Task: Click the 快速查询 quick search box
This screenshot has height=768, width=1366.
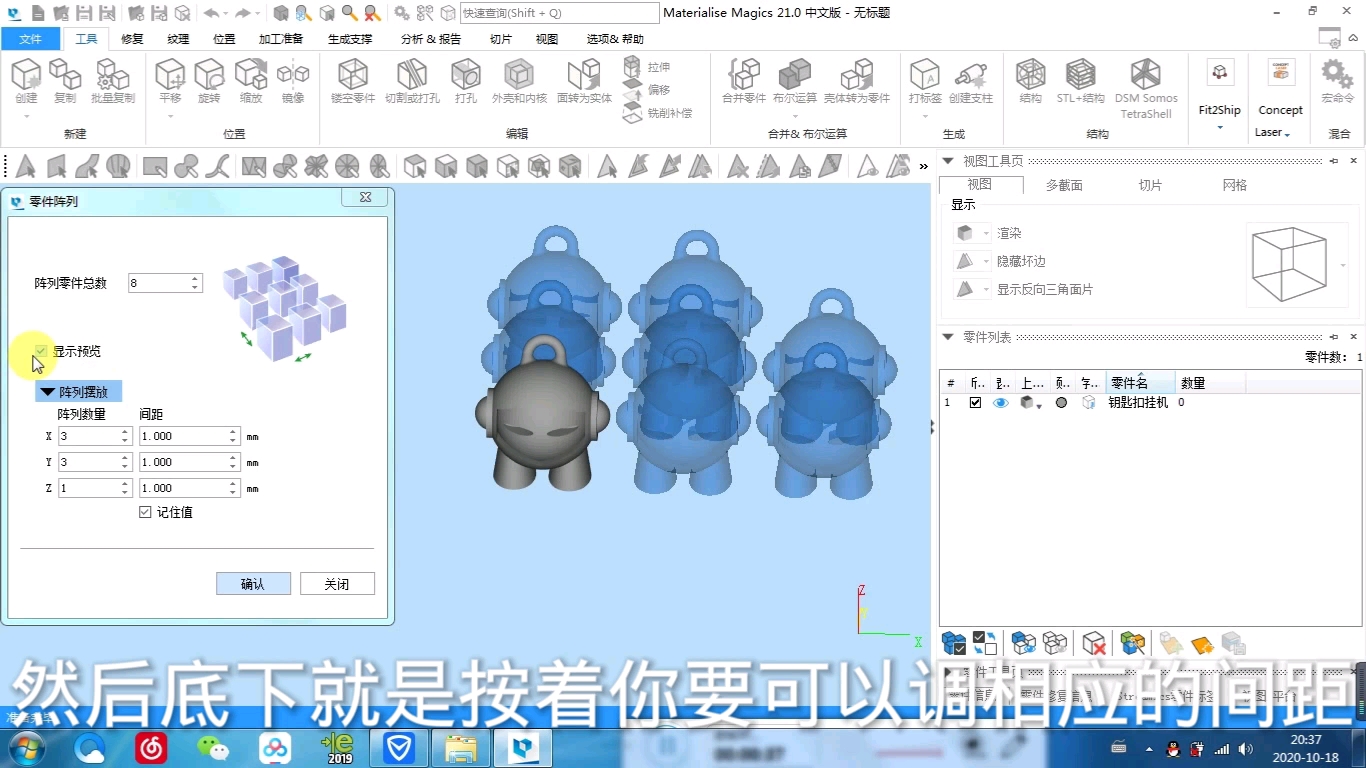Action: tap(559, 13)
